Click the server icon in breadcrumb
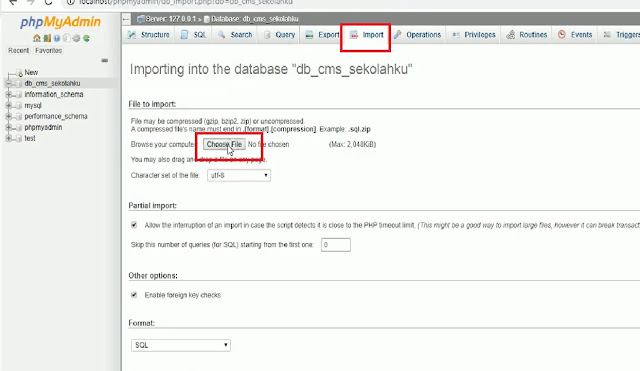640x371 pixels. coord(140,19)
